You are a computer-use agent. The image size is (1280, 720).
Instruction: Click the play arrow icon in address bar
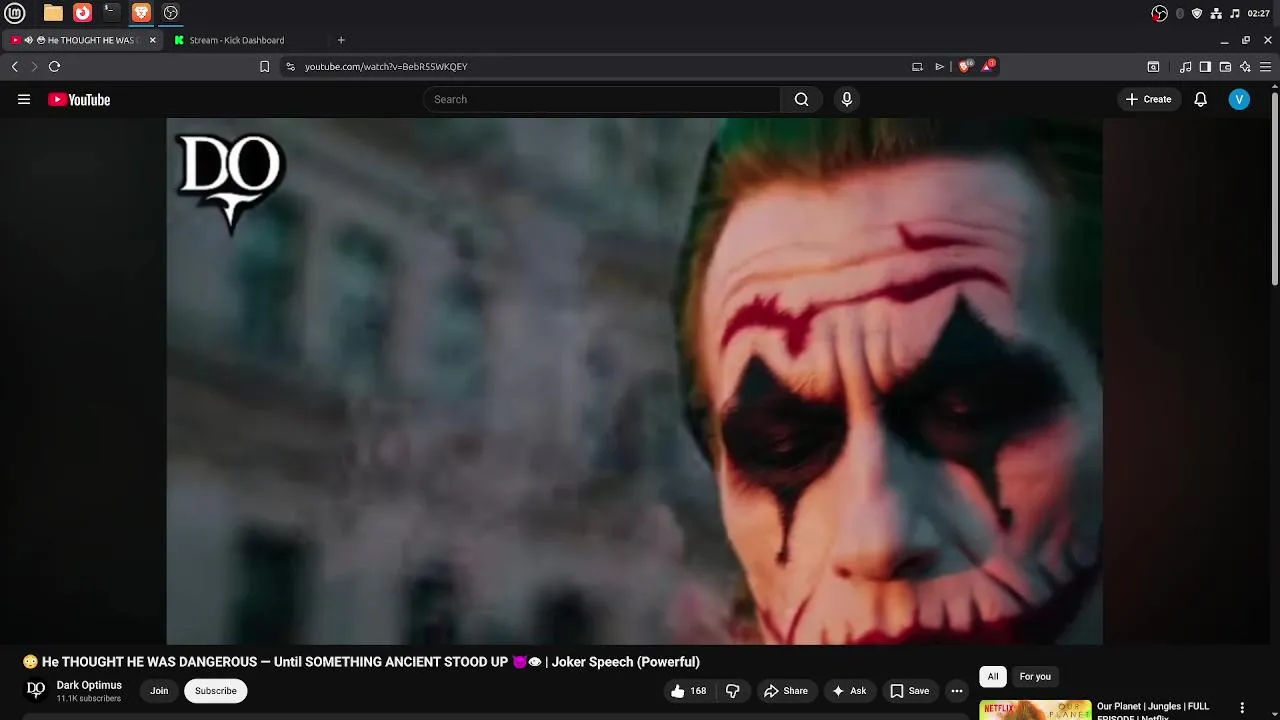pos(939,67)
